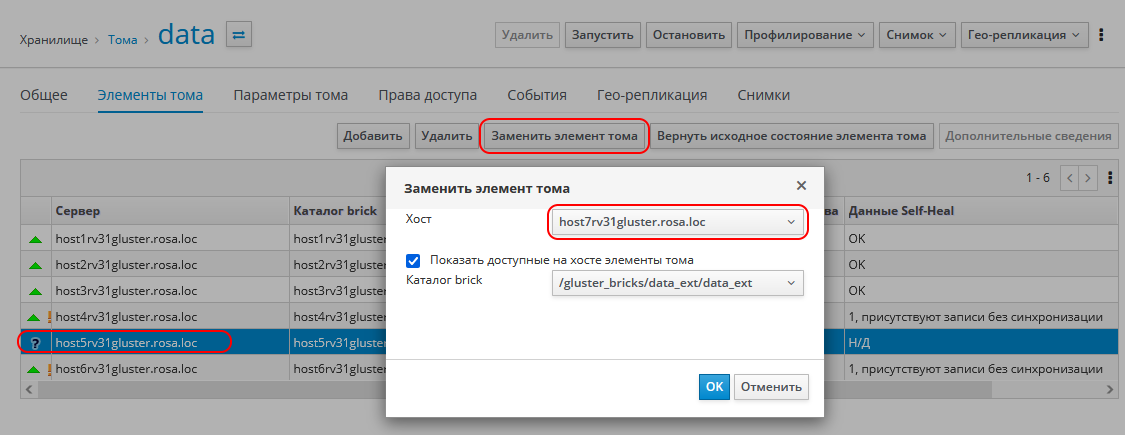Expand the Профилирование dropdown menu
The image size is (1125, 435).
pos(806,35)
